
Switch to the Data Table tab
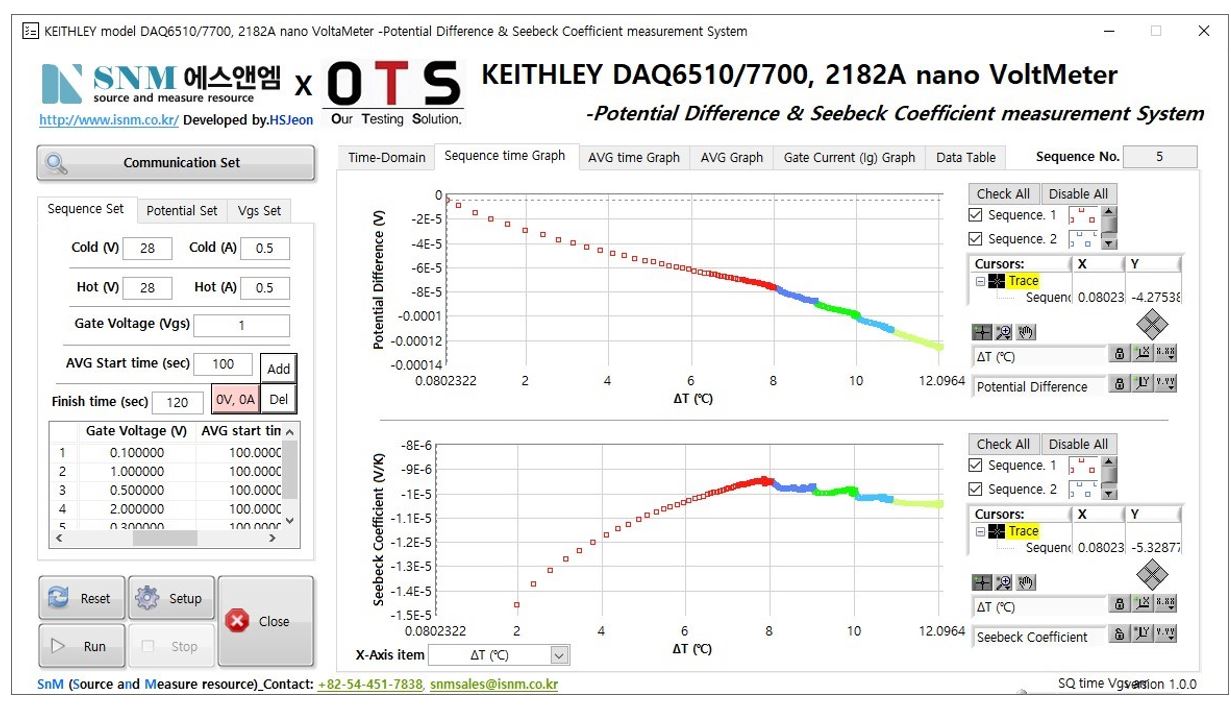pyautogui.click(x=965, y=157)
